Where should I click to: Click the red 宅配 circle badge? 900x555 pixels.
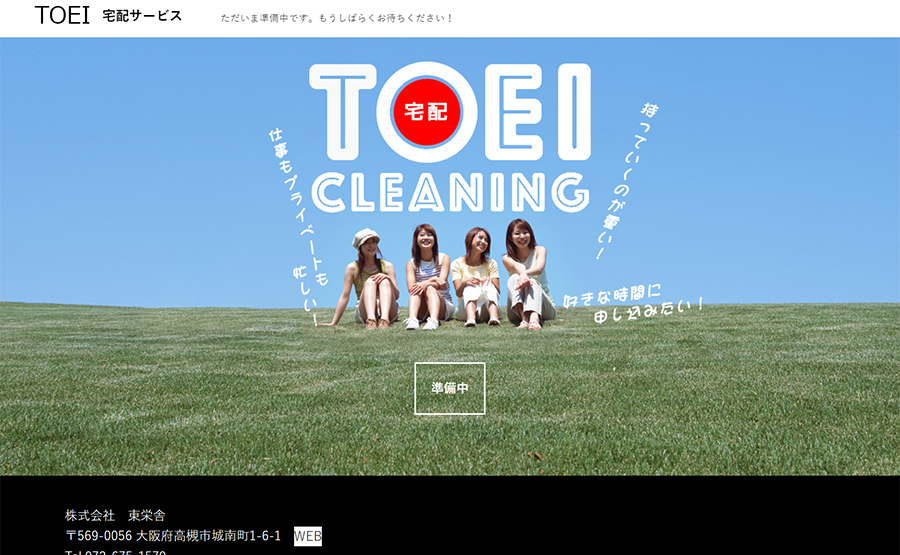coord(426,111)
